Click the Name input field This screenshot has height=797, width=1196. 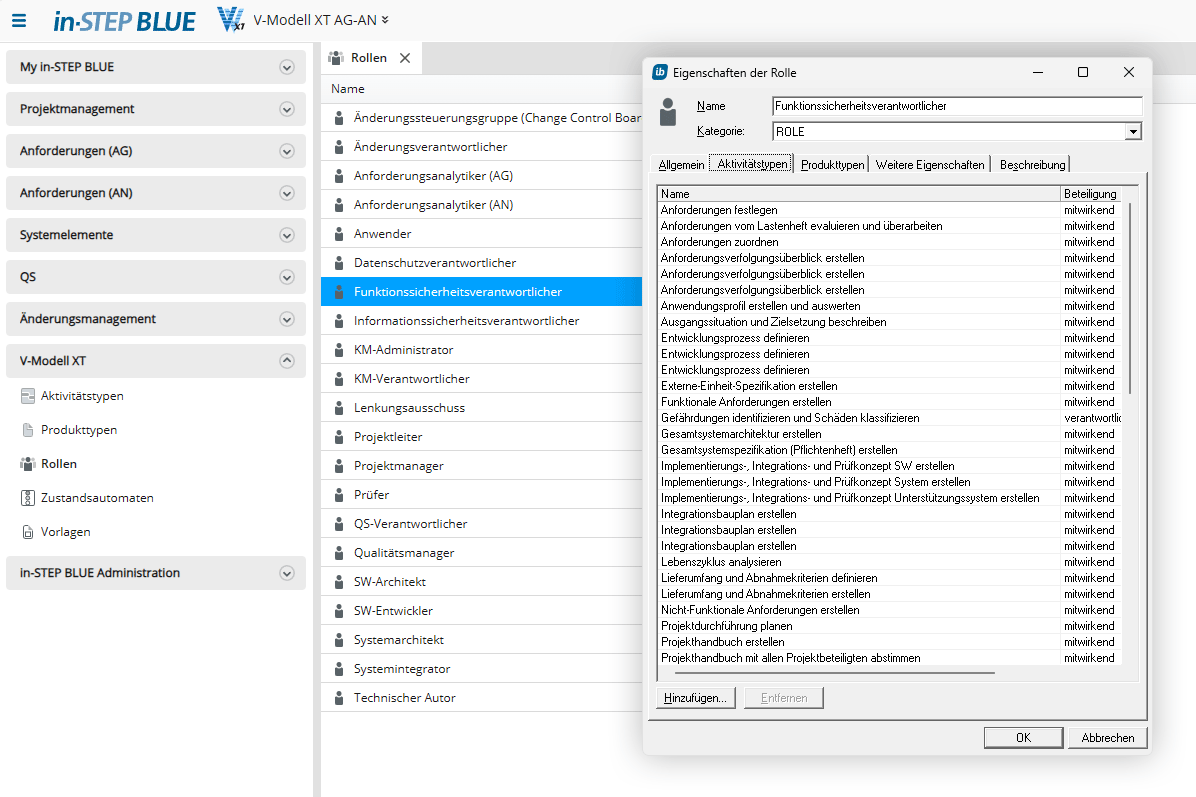(x=956, y=106)
